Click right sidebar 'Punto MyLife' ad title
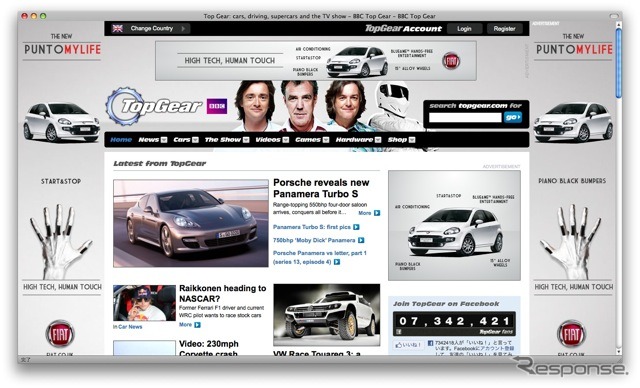Image resolution: width=640 pixels, height=388 pixels. coord(573,49)
